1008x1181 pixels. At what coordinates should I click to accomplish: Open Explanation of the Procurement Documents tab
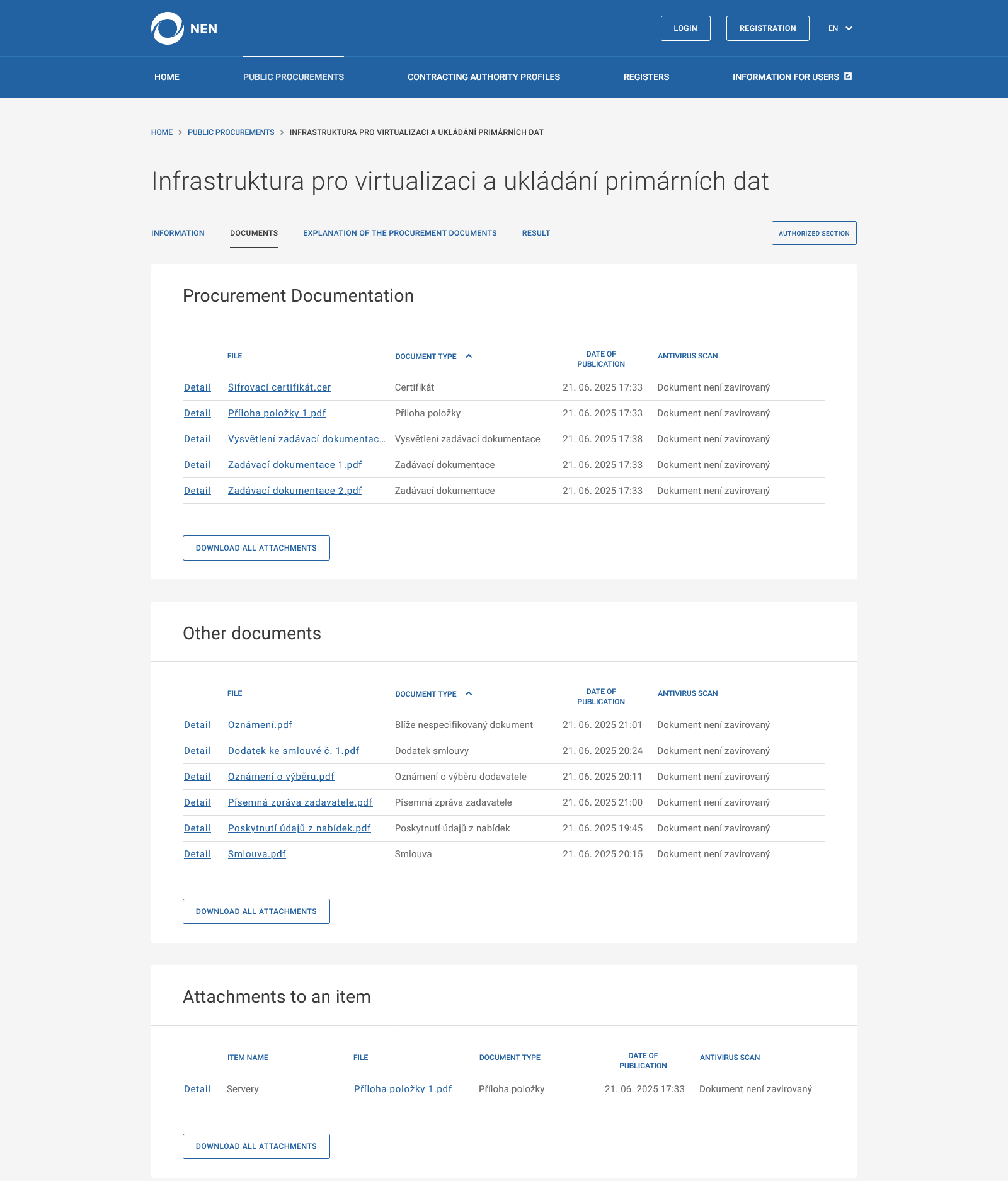click(x=399, y=233)
